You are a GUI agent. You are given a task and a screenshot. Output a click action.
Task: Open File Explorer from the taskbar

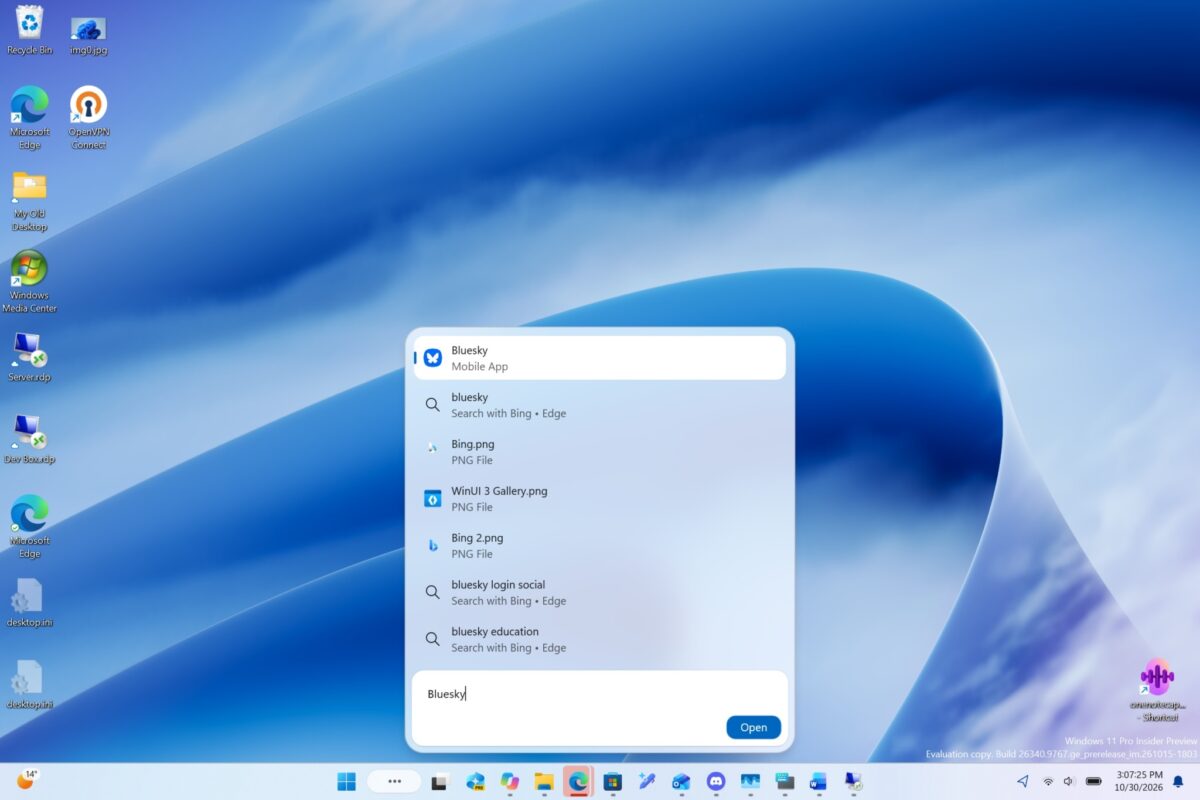[544, 781]
